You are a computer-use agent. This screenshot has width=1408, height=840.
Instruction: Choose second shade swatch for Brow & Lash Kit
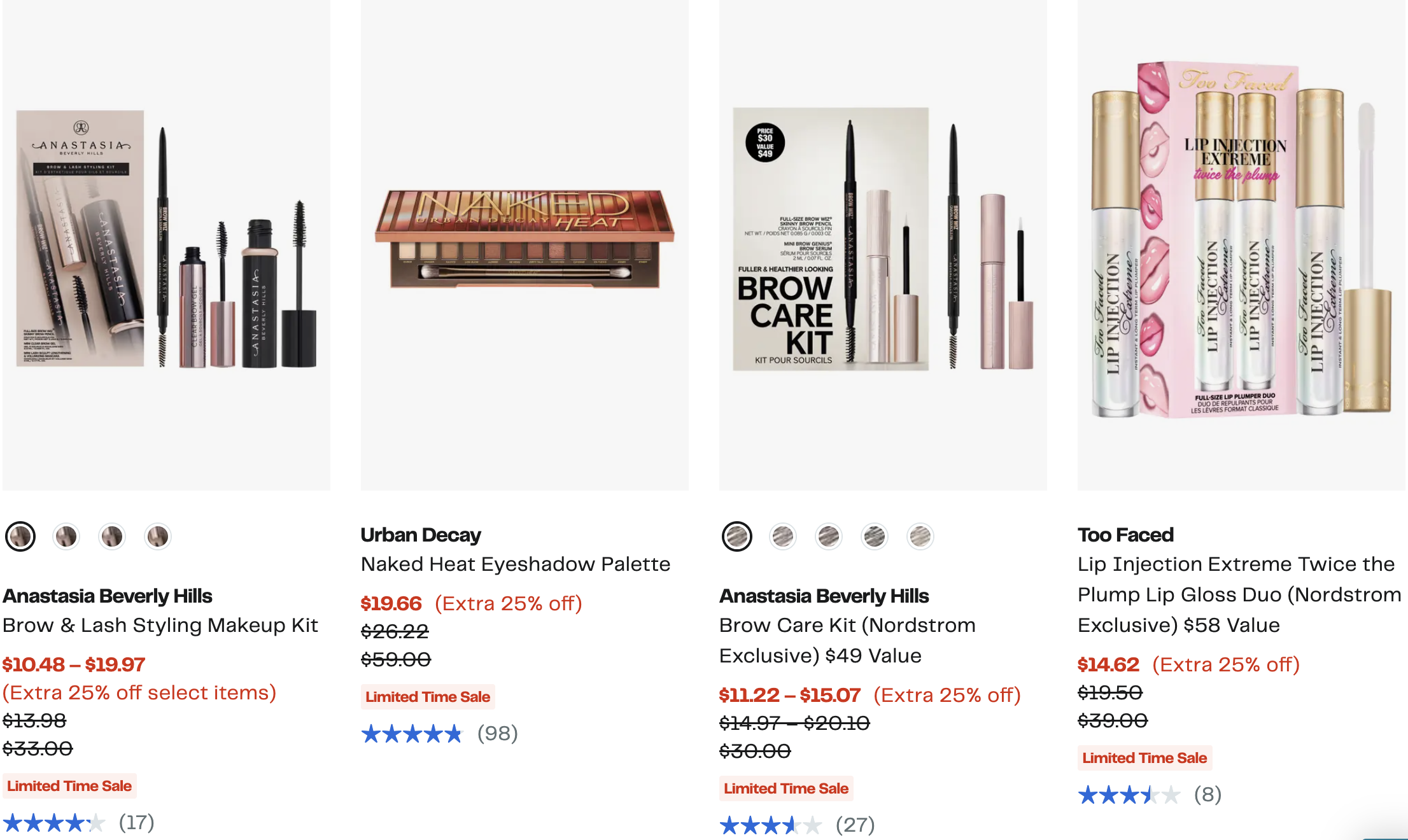66,536
